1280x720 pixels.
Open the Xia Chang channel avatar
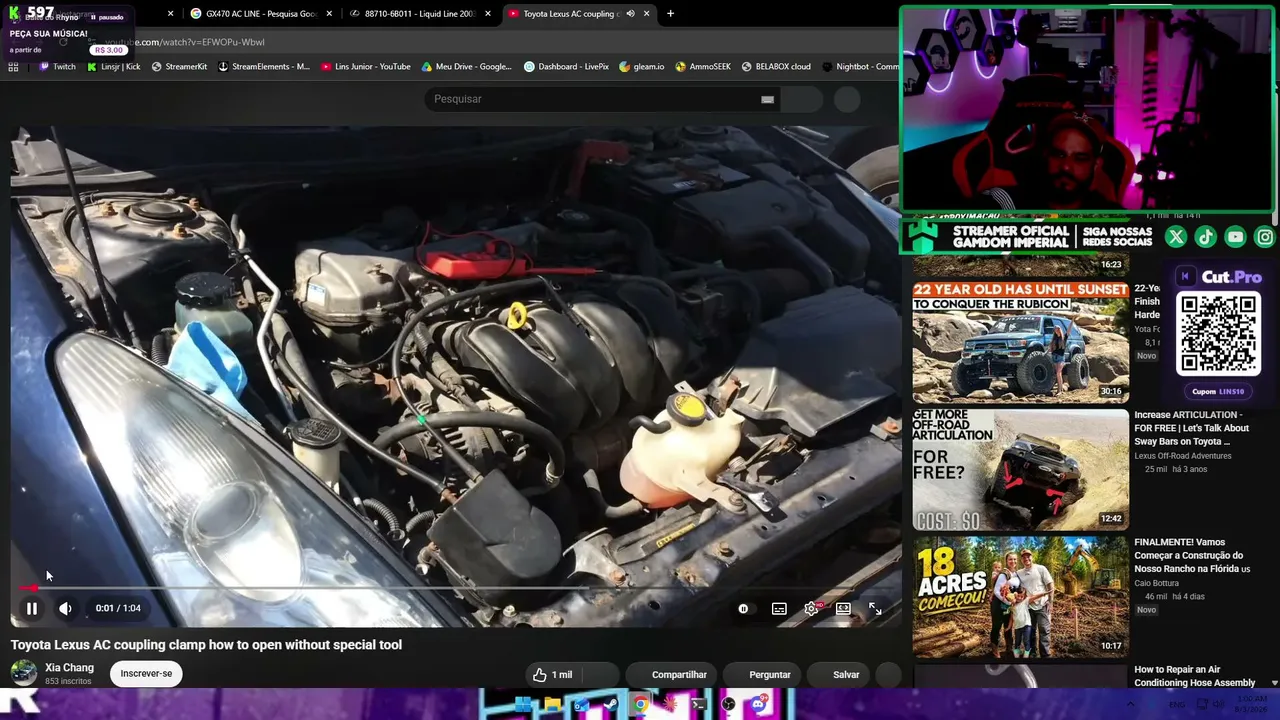(23, 673)
